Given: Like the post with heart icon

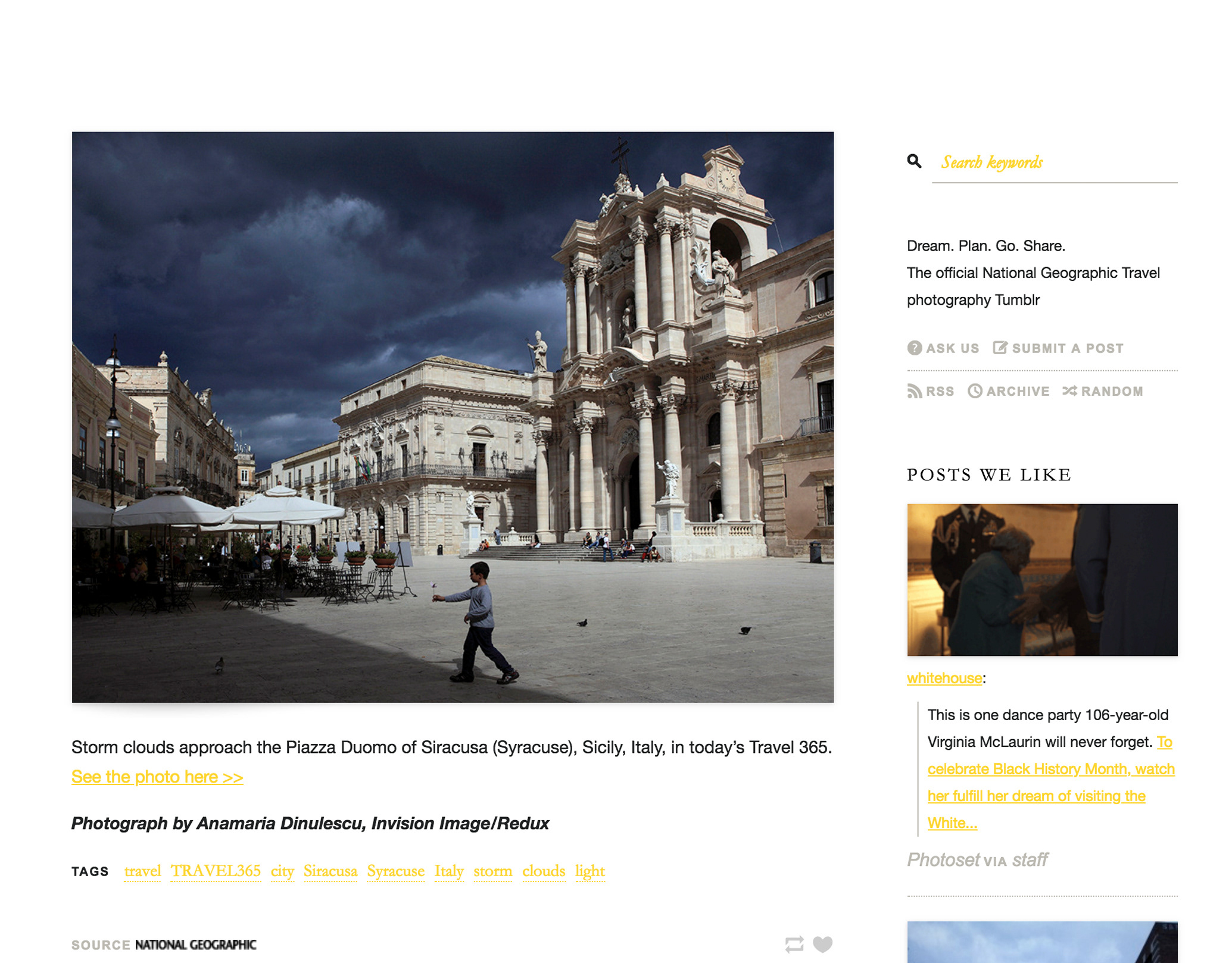Looking at the screenshot, I should coord(823,944).
